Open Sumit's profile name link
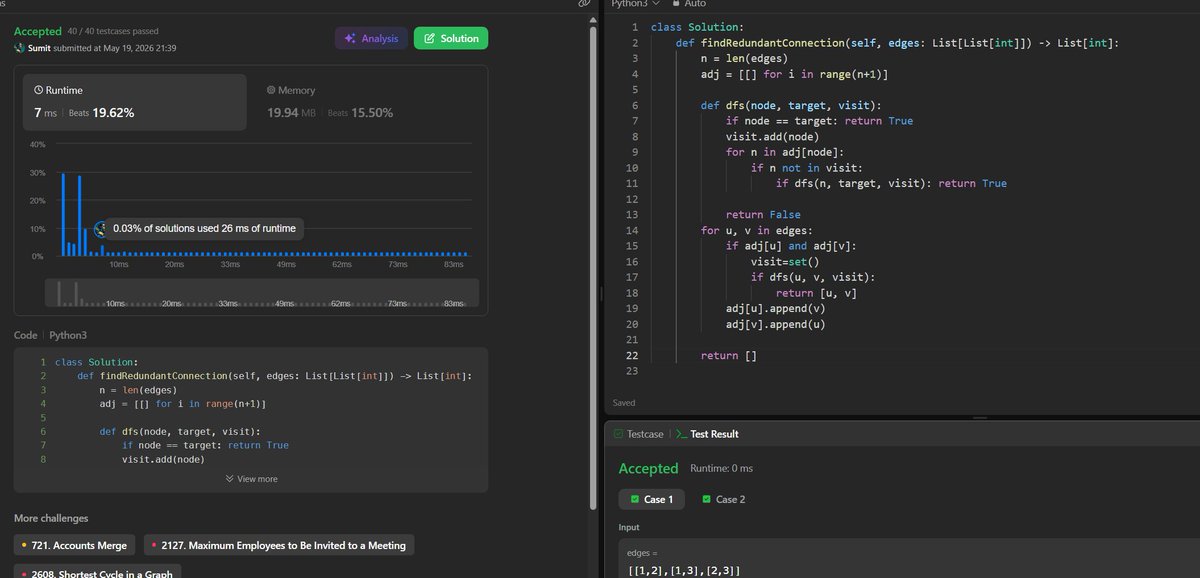 [x=41, y=48]
